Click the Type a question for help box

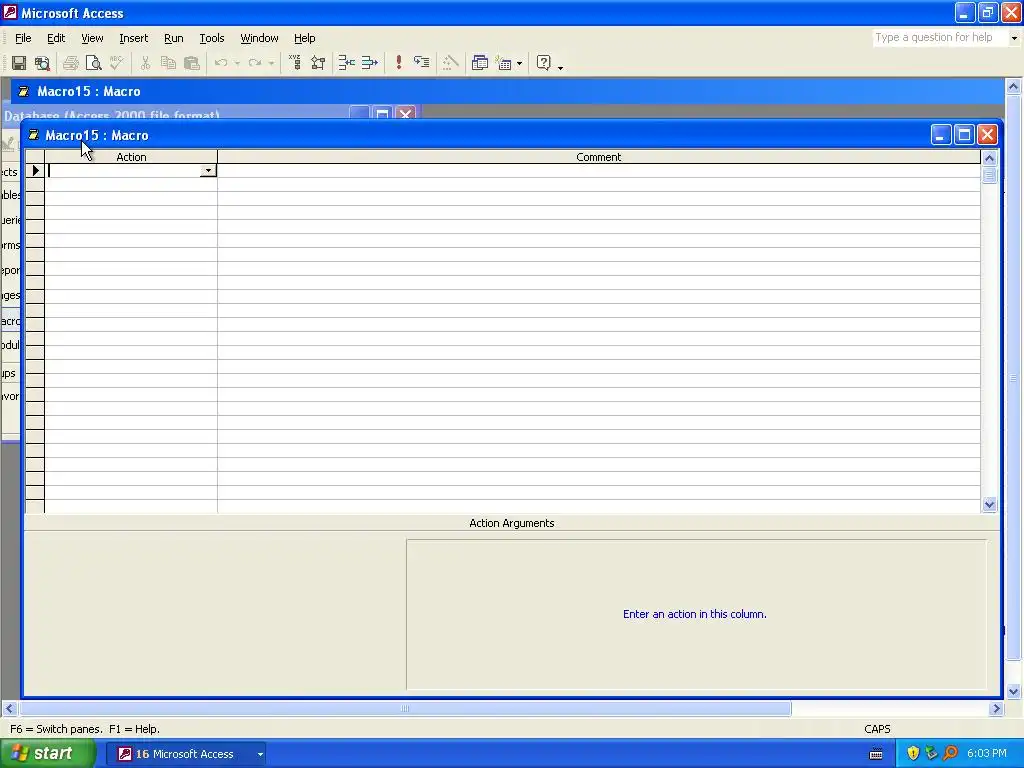[x=940, y=38]
